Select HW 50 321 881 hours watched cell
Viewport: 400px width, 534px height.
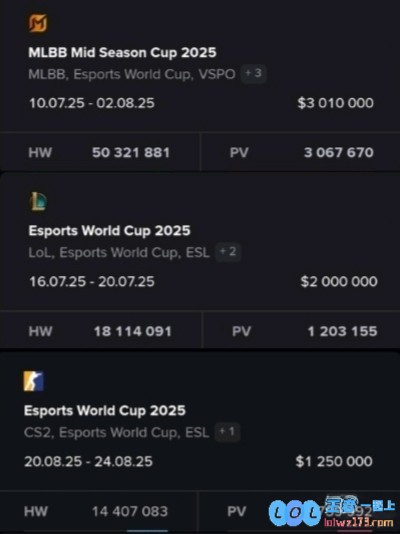pos(100,152)
